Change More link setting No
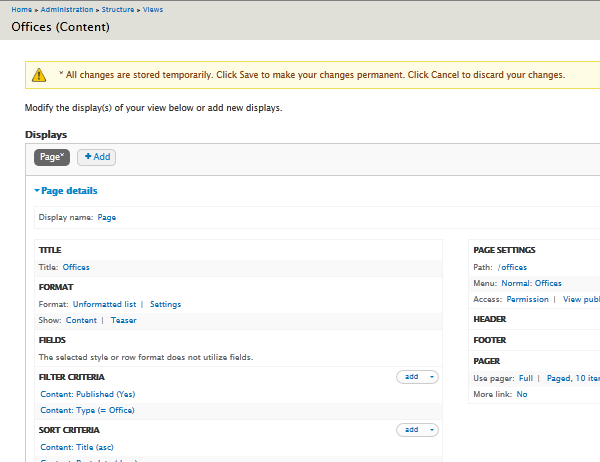600x462 pixels. (522, 395)
